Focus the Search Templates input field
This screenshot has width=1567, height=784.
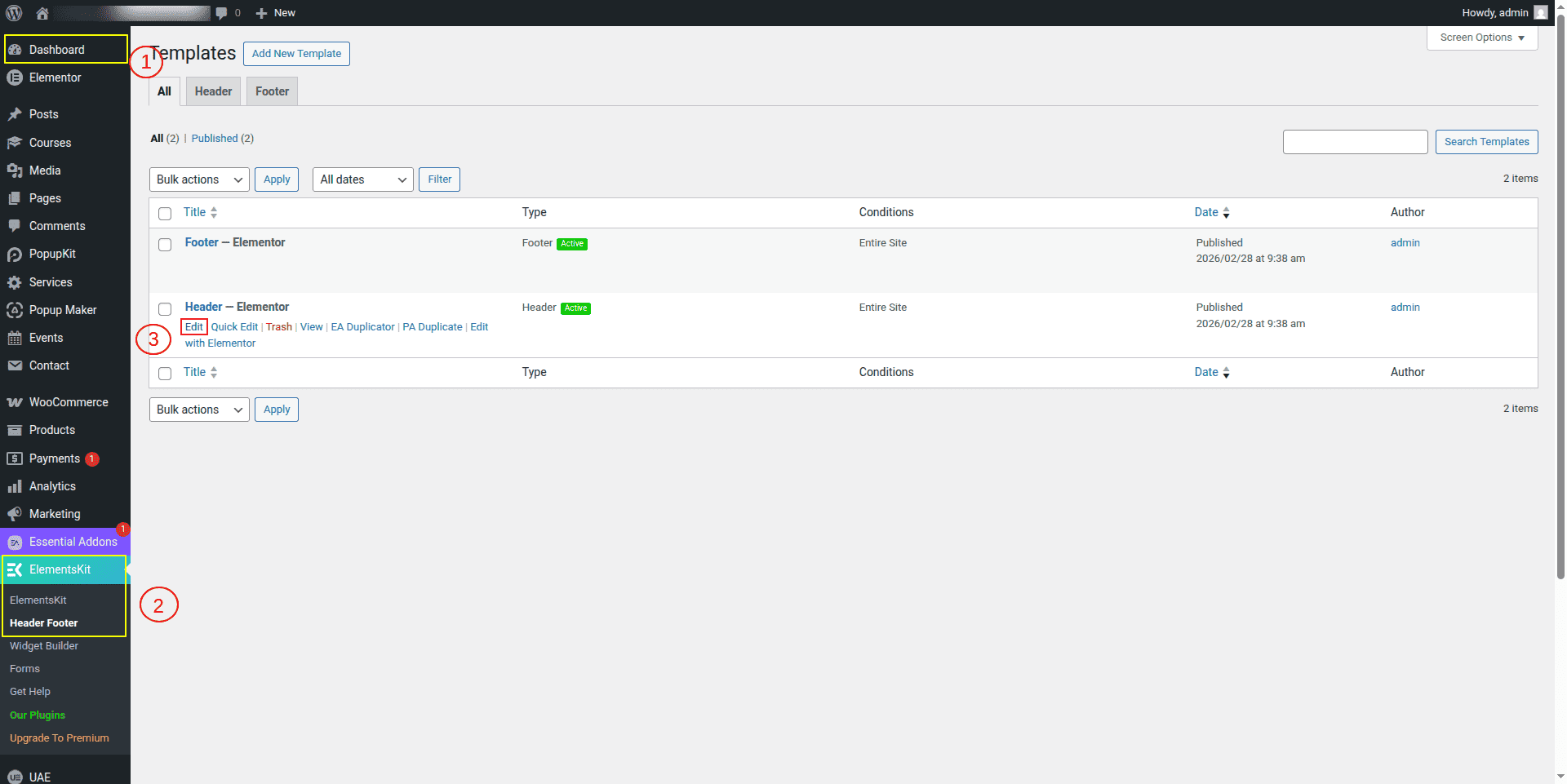pos(1355,142)
